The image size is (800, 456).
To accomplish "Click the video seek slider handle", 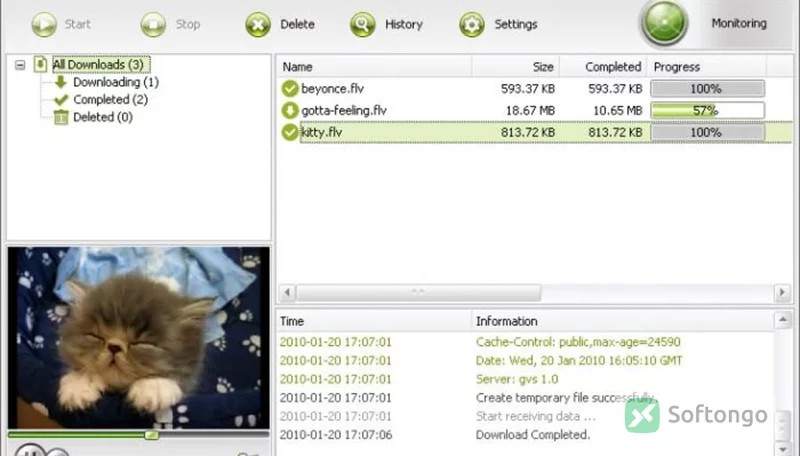I will (x=152, y=435).
